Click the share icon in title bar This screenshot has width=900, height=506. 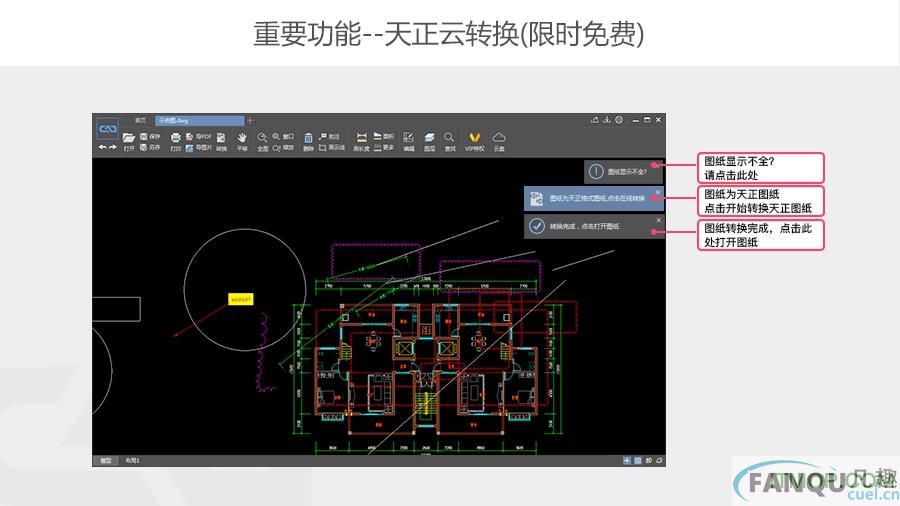(x=595, y=119)
